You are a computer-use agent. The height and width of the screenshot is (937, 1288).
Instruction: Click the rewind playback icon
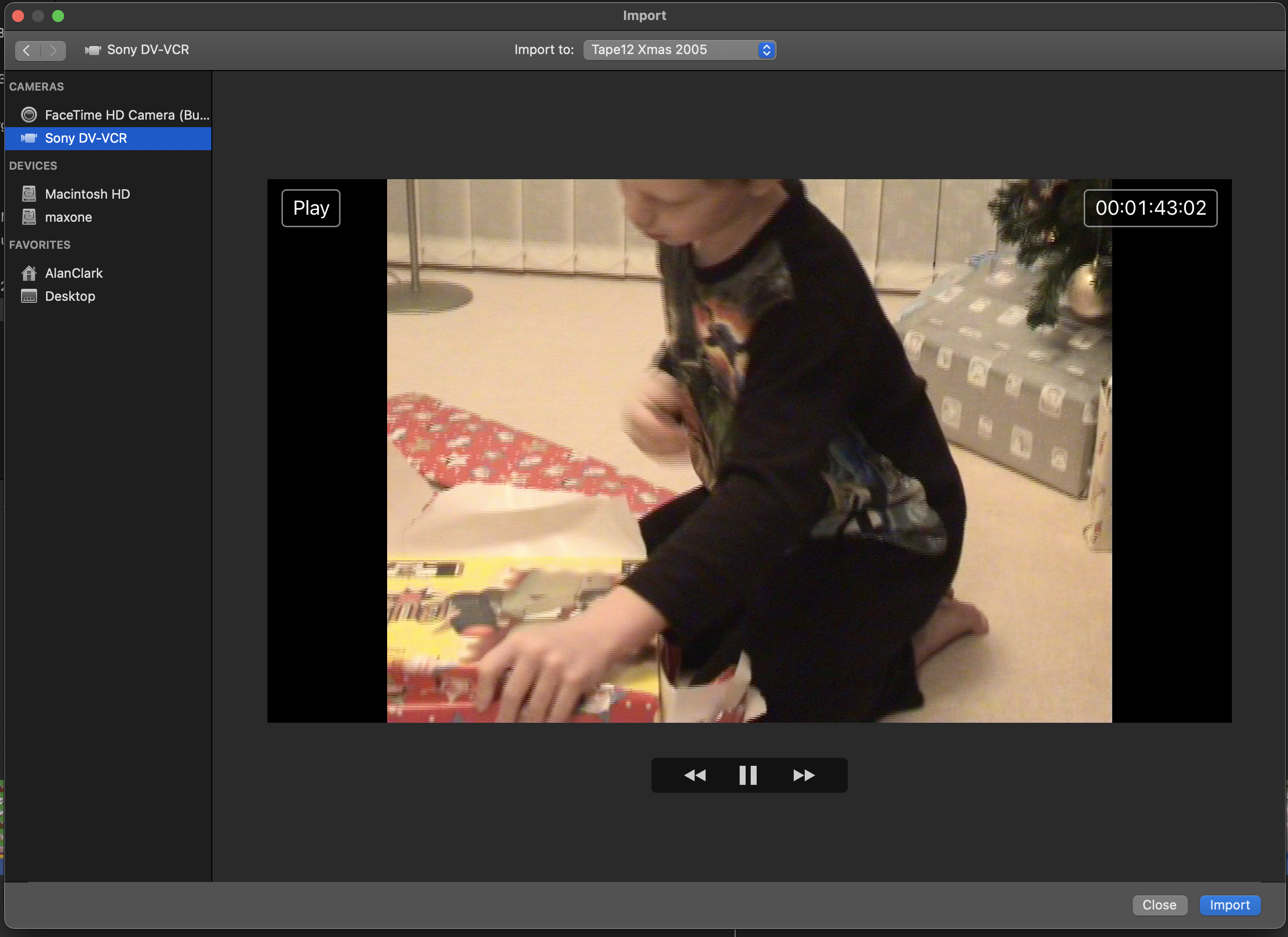pyautogui.click(x=695, y=775)
